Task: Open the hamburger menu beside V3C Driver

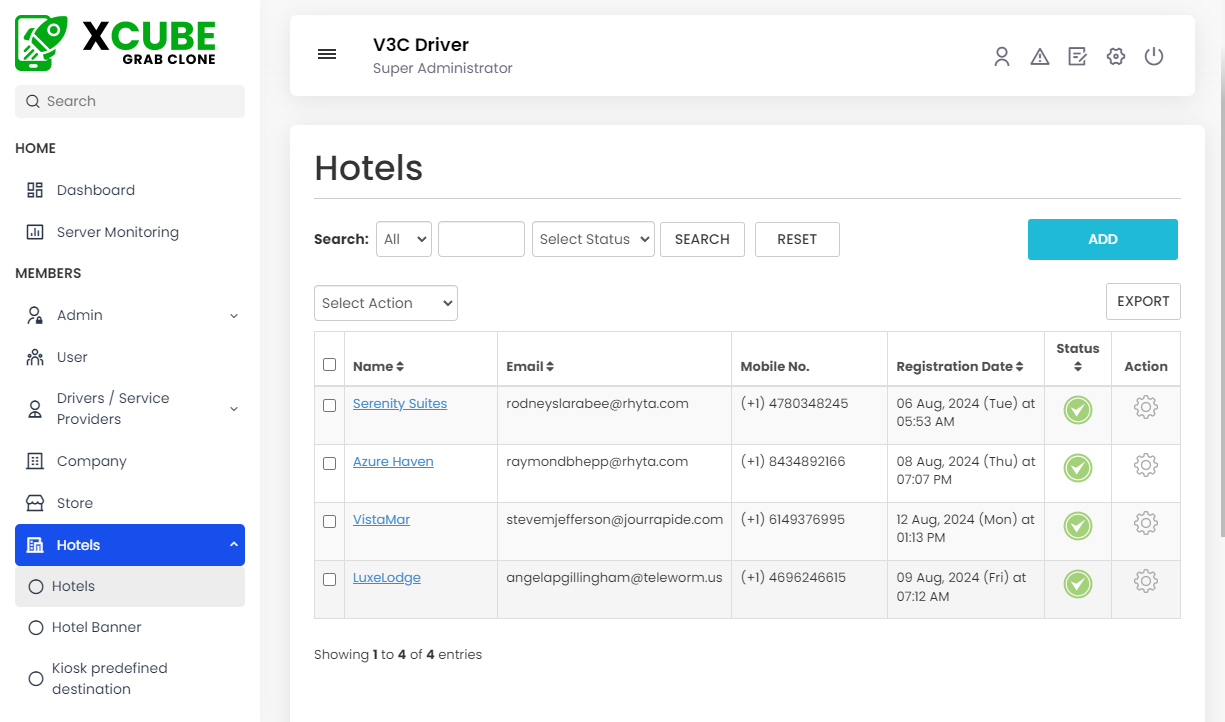Action: coord(327,54)
